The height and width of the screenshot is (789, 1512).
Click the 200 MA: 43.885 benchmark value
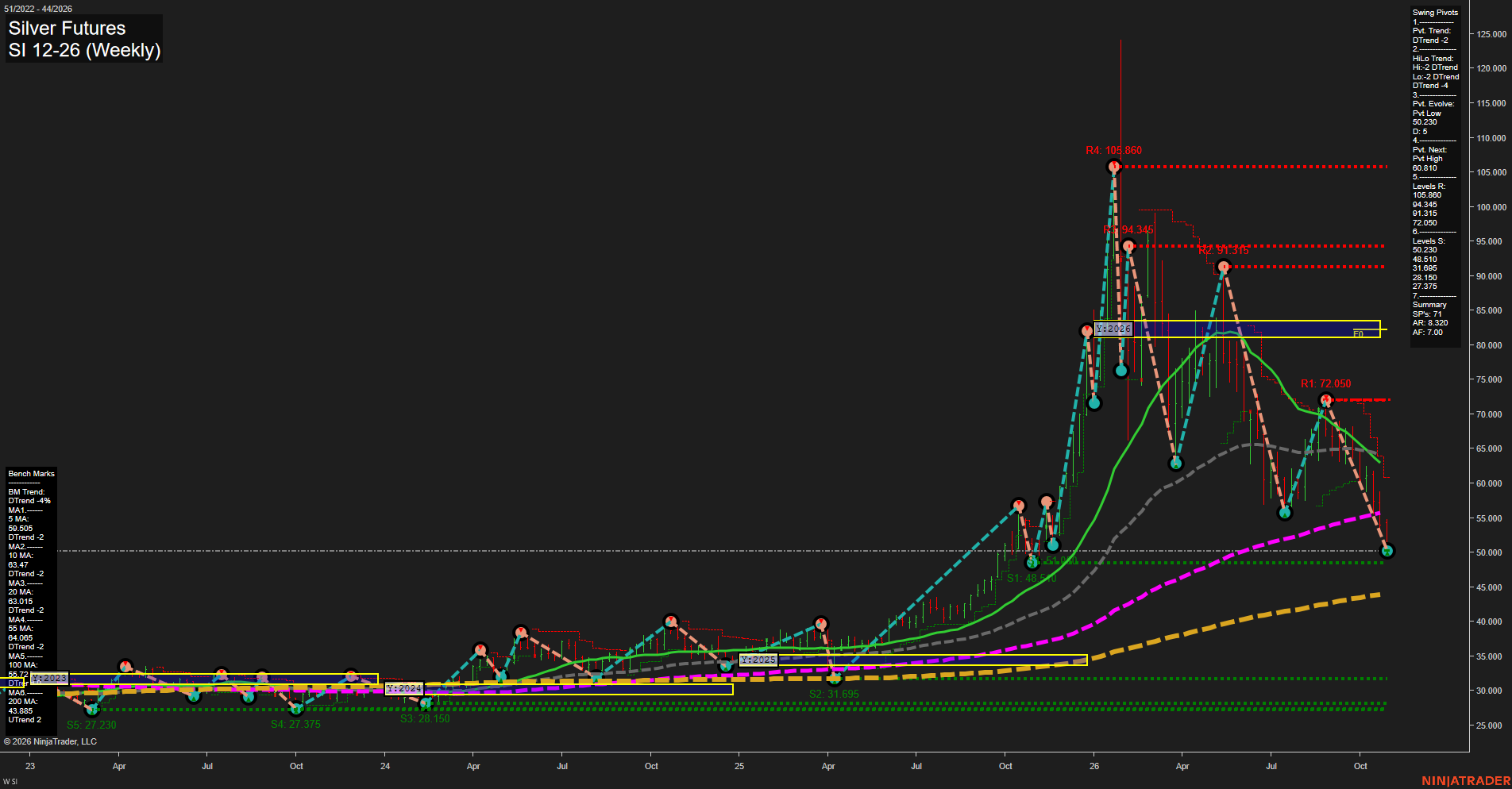[x=23, y=706]
